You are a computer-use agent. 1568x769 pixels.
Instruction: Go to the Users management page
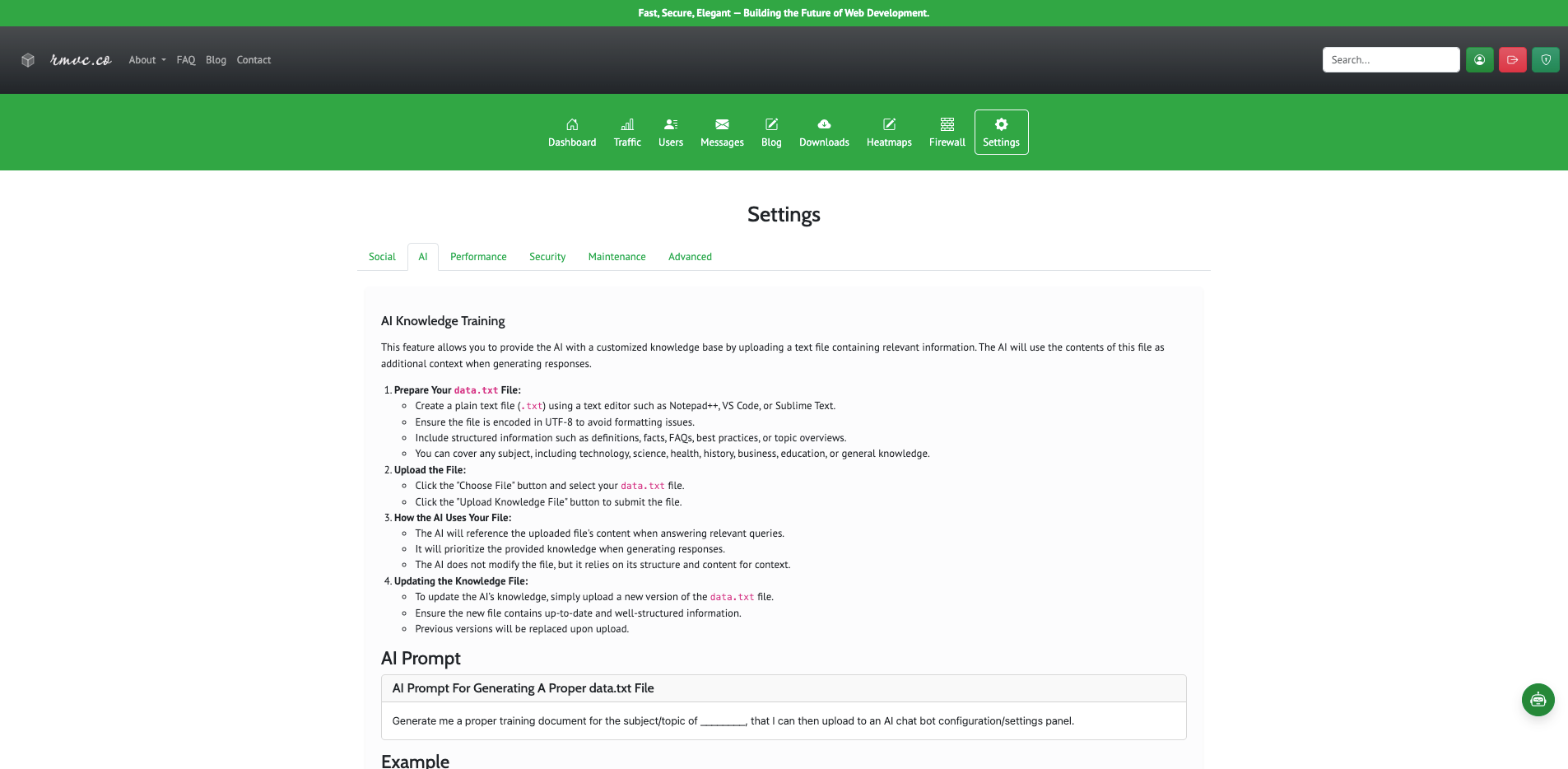(x=671, y=133)
